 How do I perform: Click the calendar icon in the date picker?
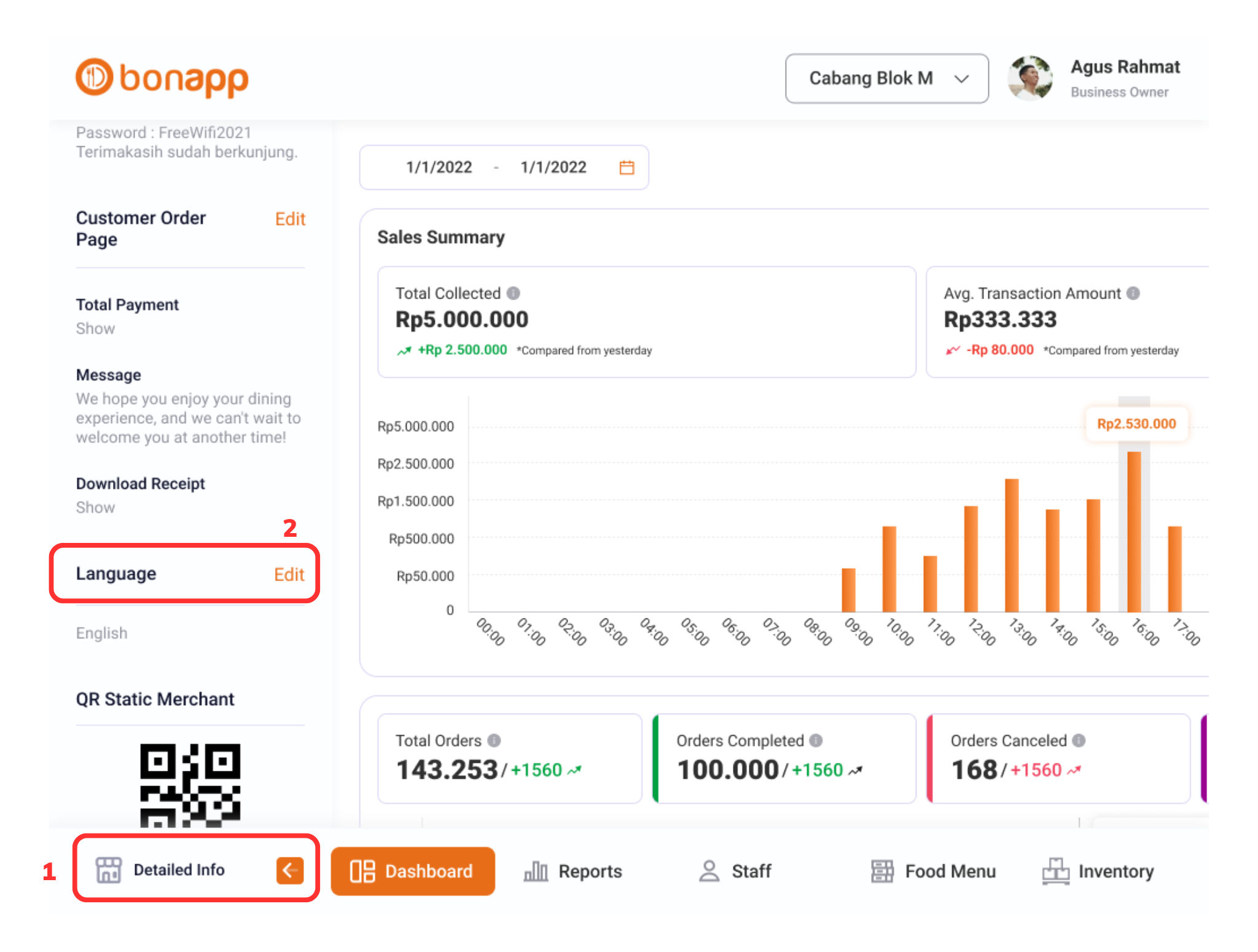pos(626,167)
